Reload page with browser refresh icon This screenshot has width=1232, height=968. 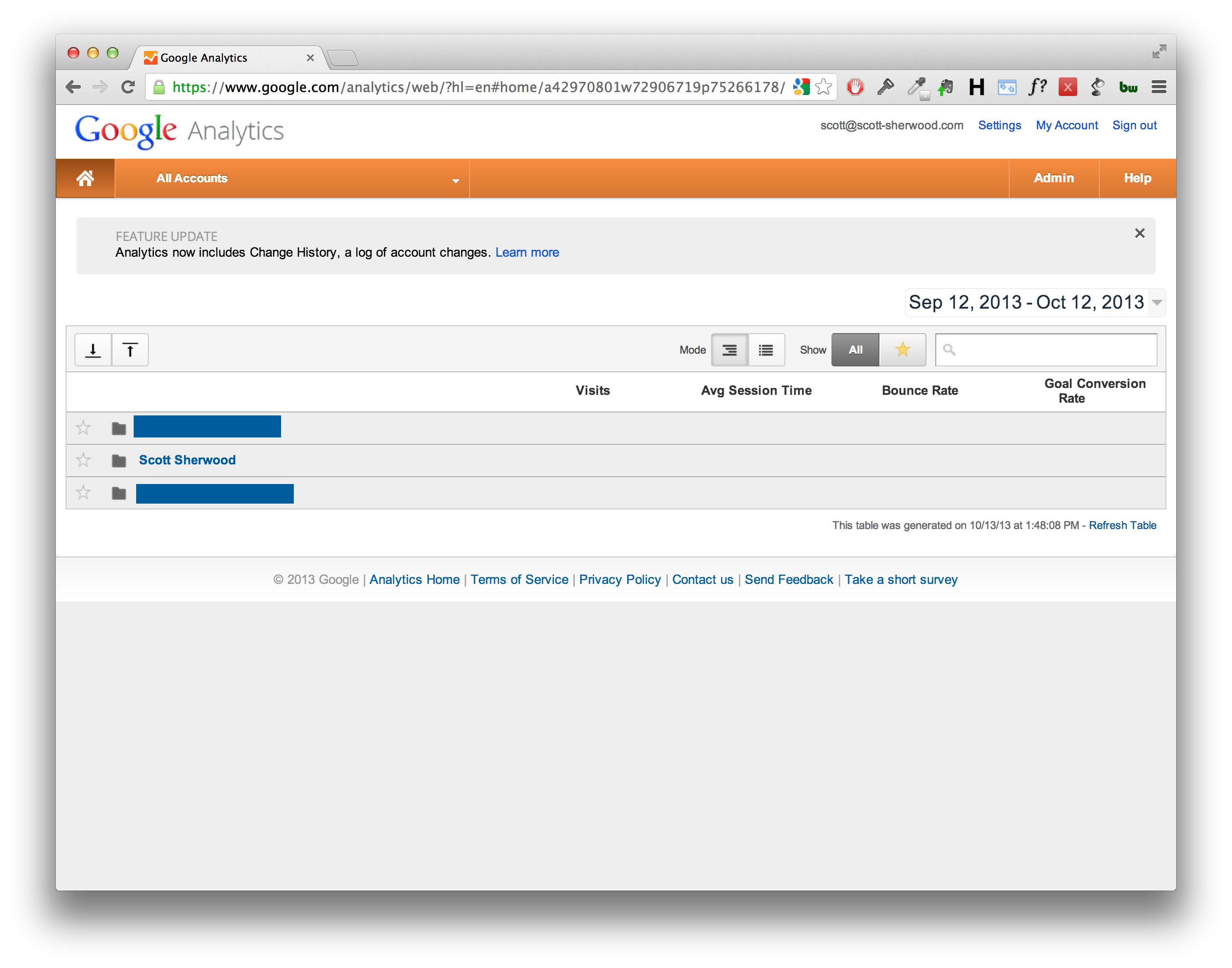click(x=128, y=87)
